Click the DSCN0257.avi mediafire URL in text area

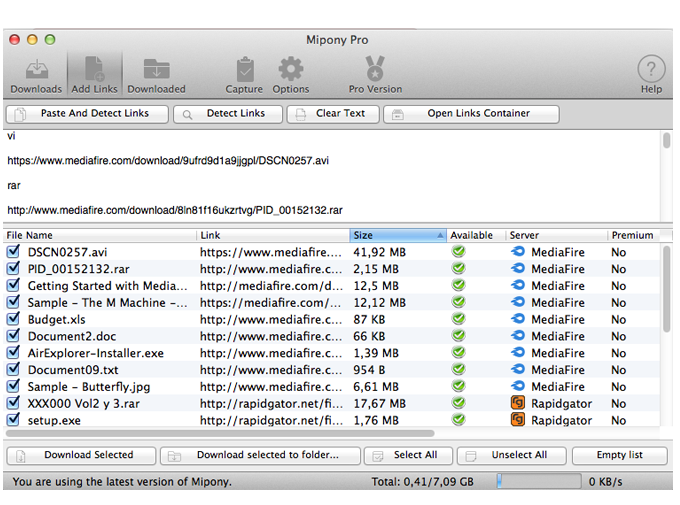[168, 161]
